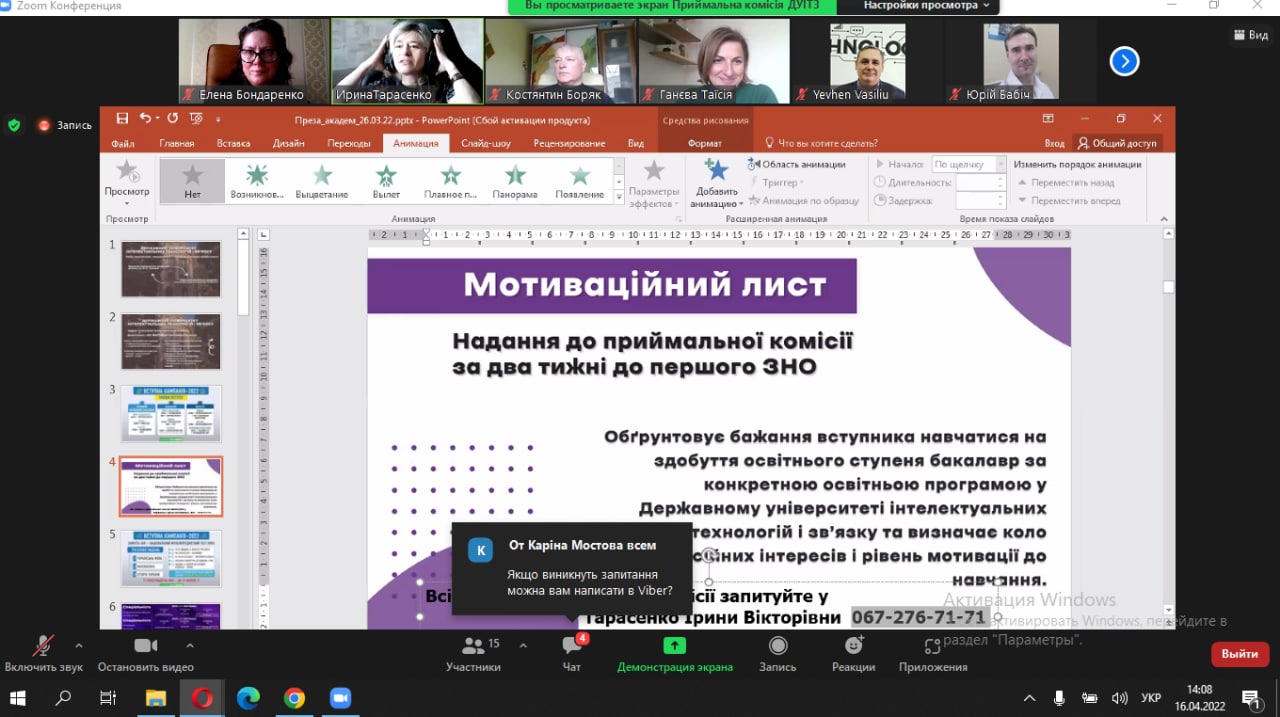
Task: Apply the 'Вылет' animation effect
Action: pos(386,181)
